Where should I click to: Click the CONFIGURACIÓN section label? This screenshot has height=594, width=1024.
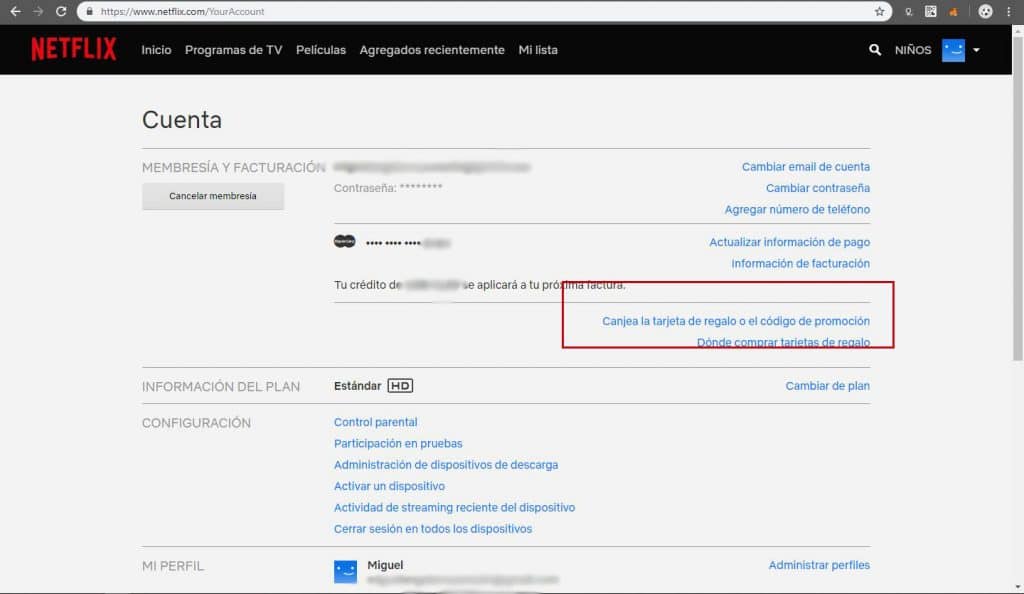pyautogui.click(x=197, y=423)
